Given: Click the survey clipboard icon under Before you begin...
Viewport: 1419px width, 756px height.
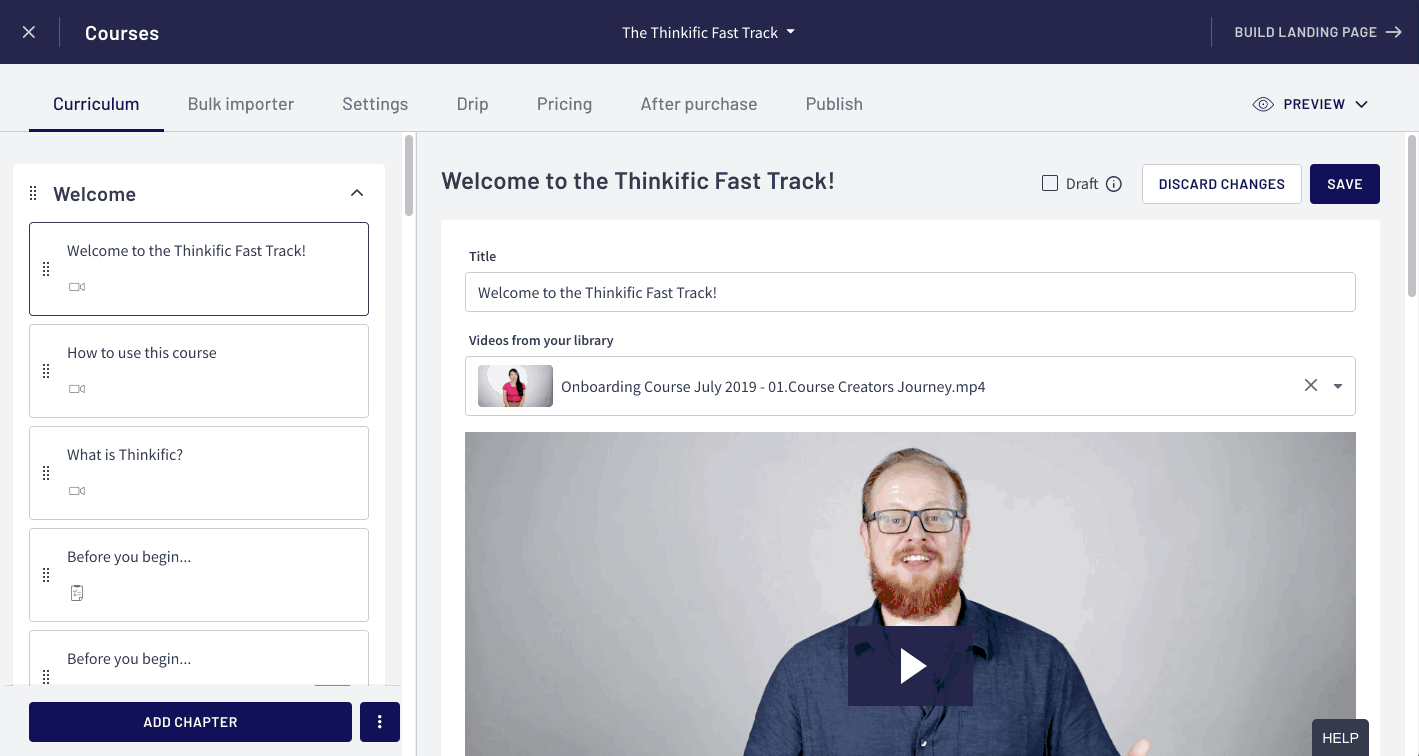Looking at the screenshot, I should point(77,593).
